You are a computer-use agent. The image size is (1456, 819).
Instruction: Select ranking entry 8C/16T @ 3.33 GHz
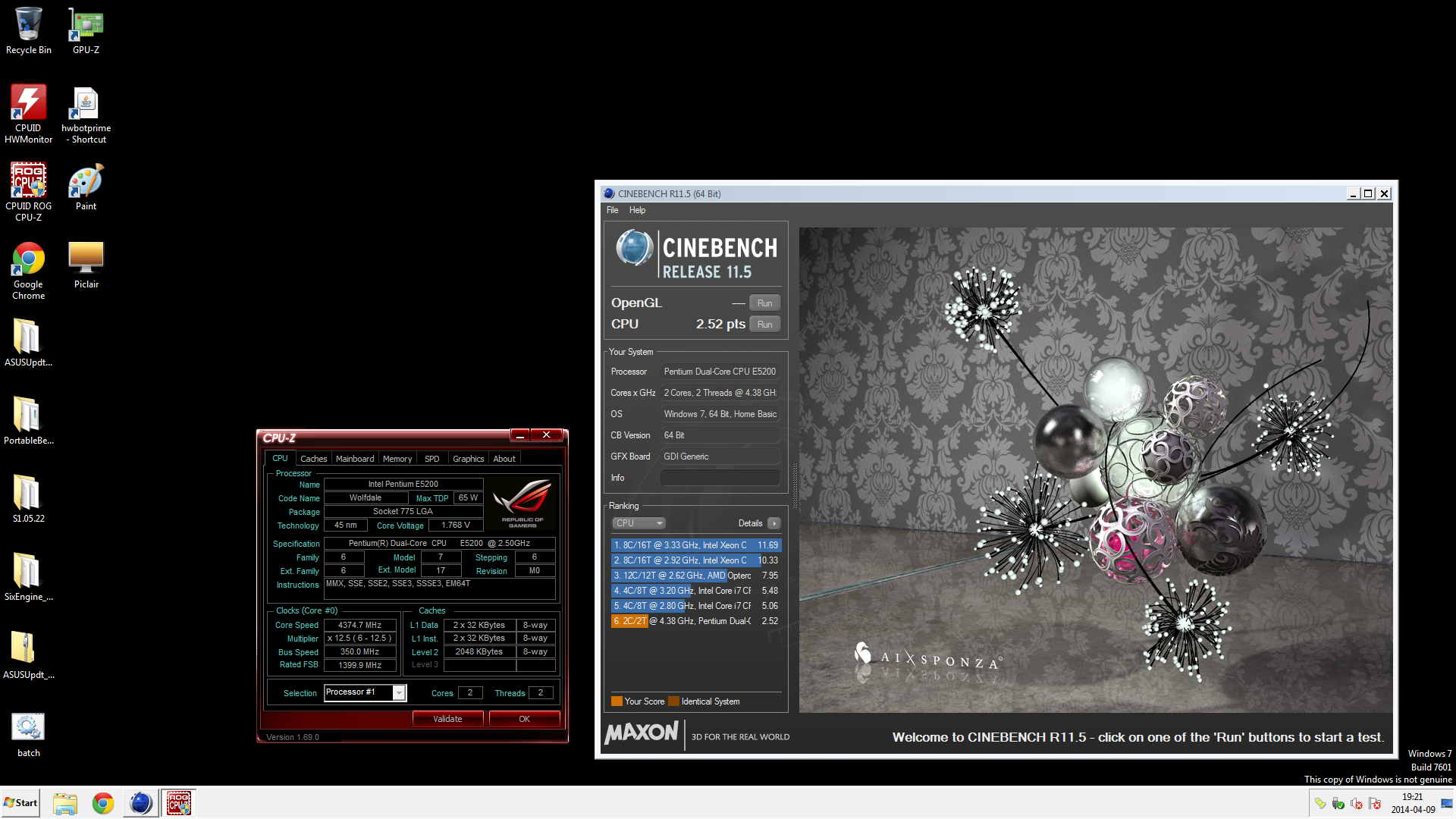coord(695,545)
